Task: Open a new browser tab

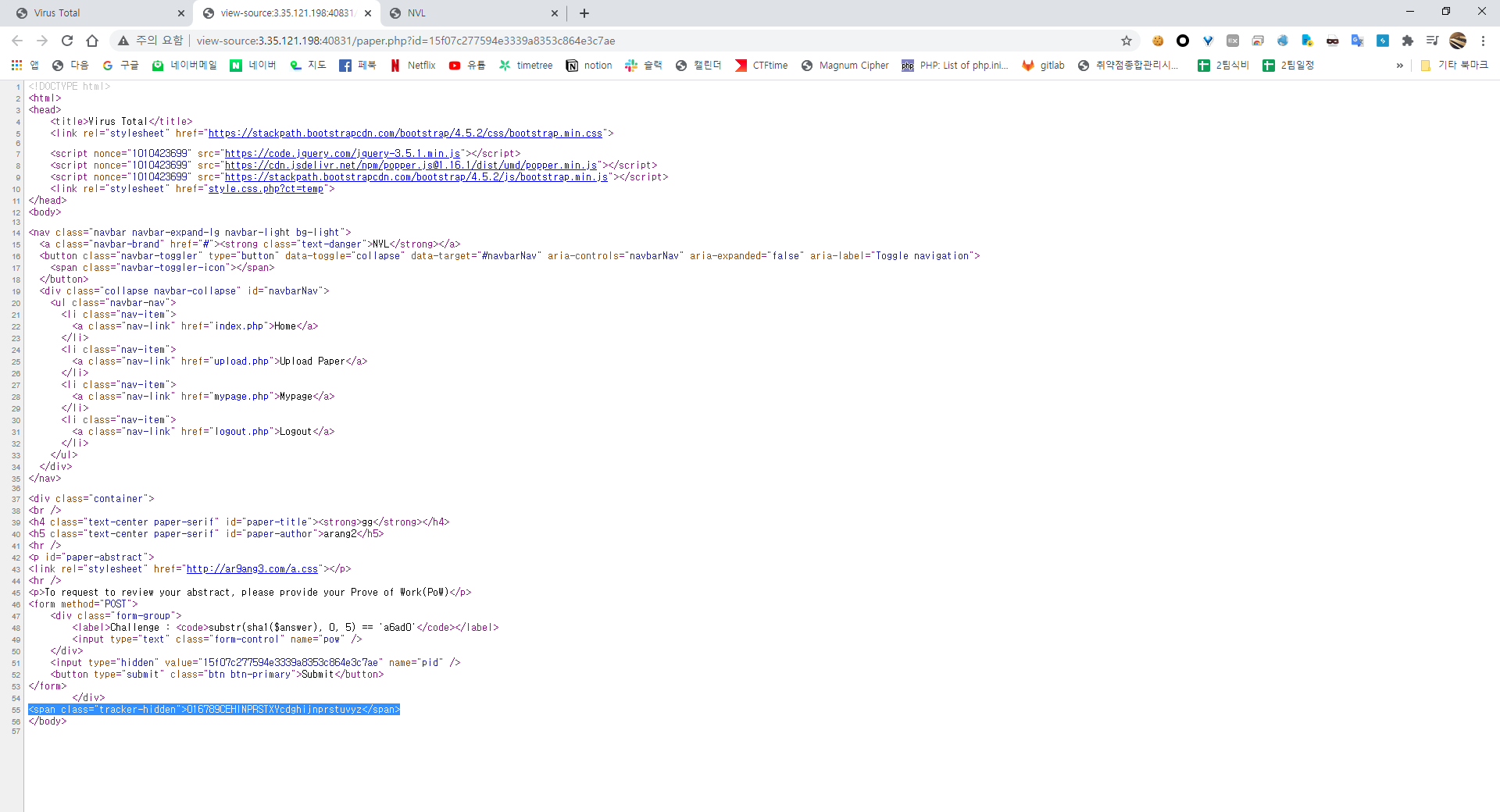Action: tap(584, 13)
